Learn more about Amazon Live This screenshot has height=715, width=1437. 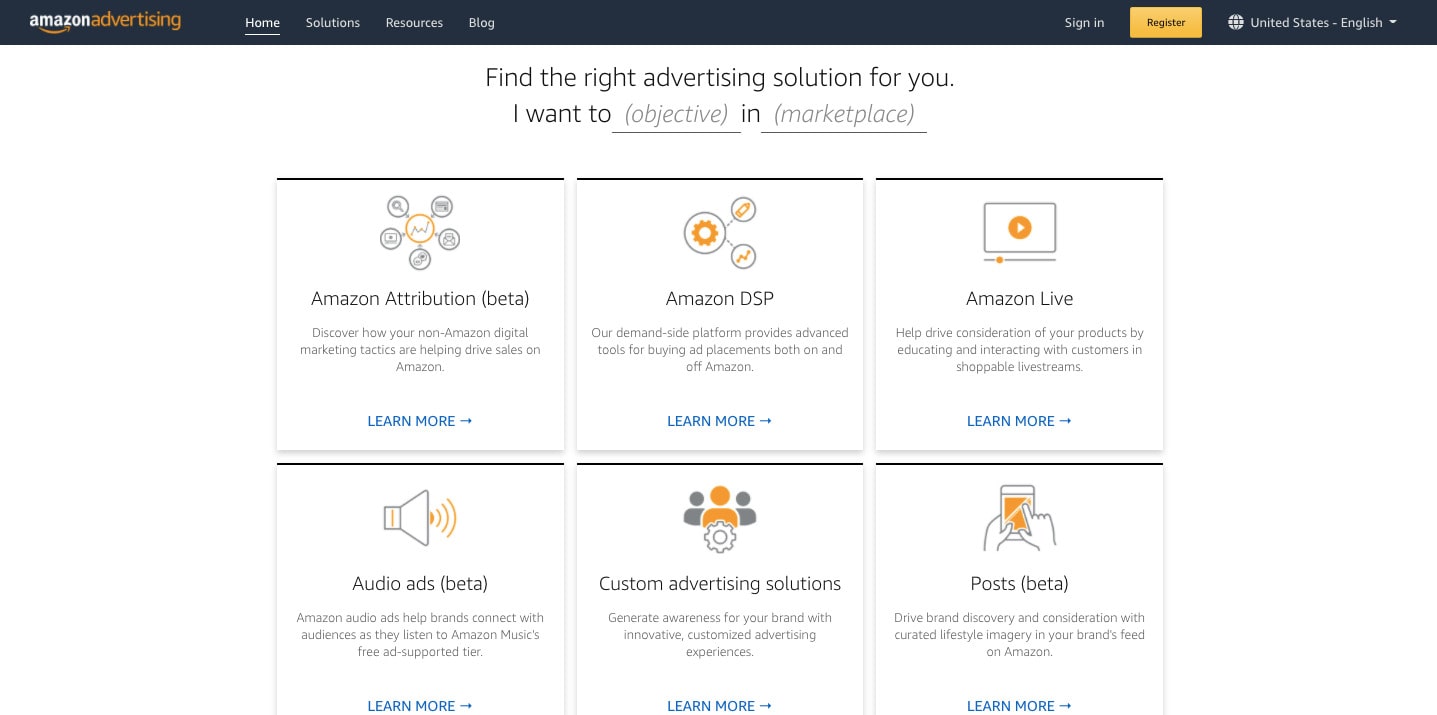pyautogui.click(x=1019, y=421)
